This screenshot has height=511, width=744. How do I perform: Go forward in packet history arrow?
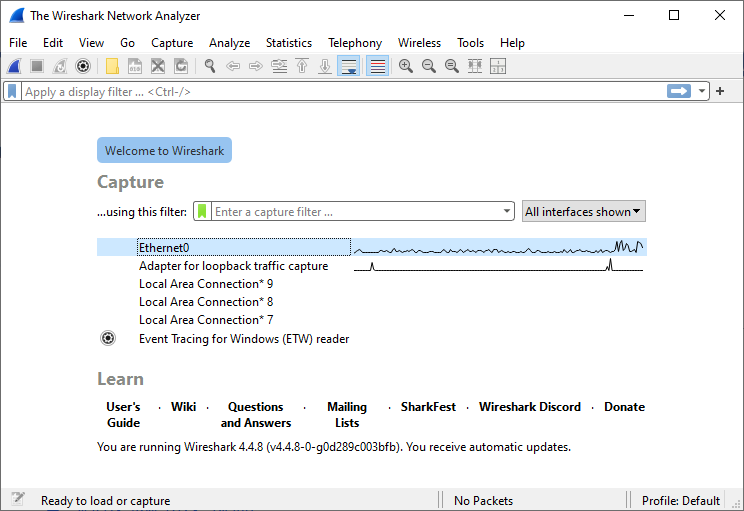pyautogui.click(x=256, y=66)
